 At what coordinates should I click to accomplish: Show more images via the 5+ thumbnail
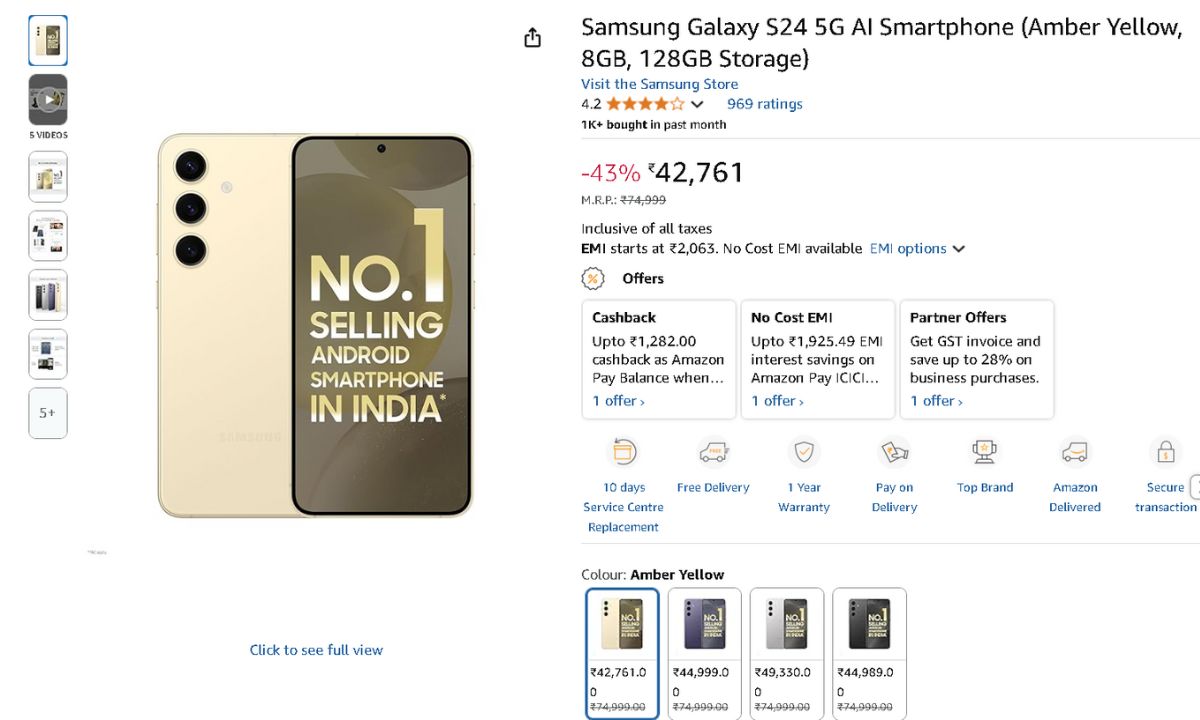(48, 413)
